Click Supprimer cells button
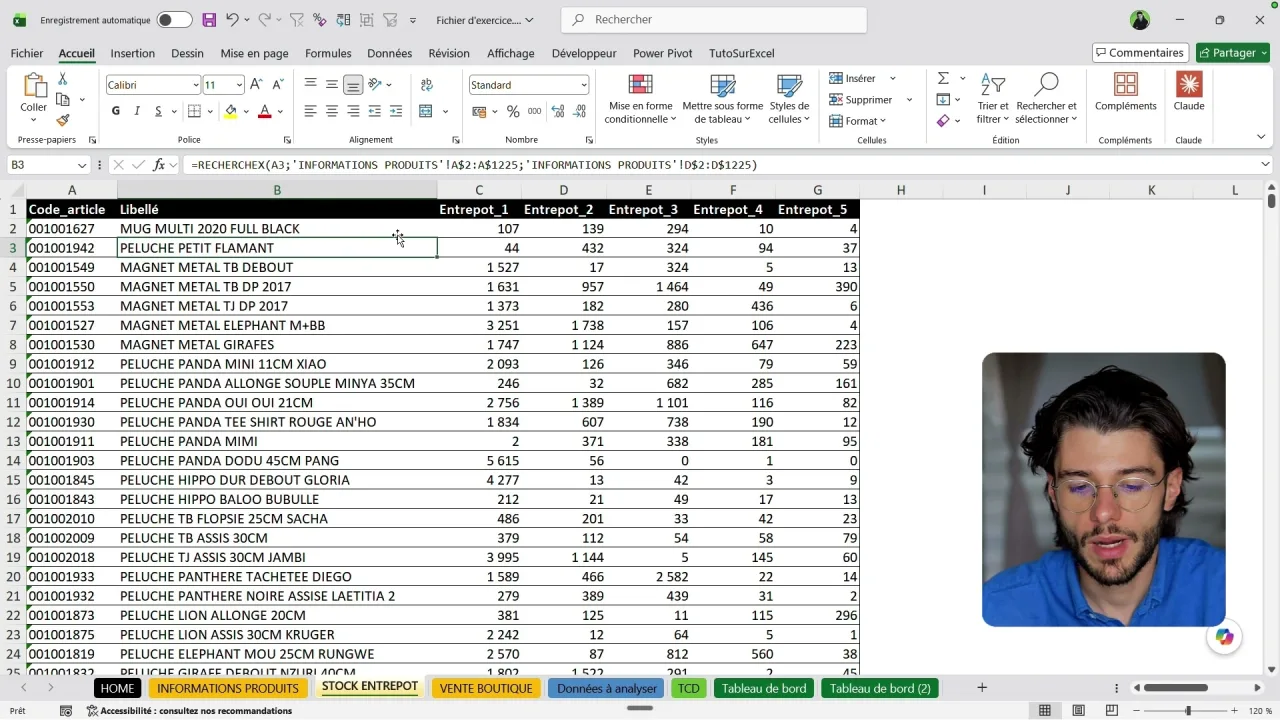The height and width of the screenshot is (720, 1280). (860, 100)
